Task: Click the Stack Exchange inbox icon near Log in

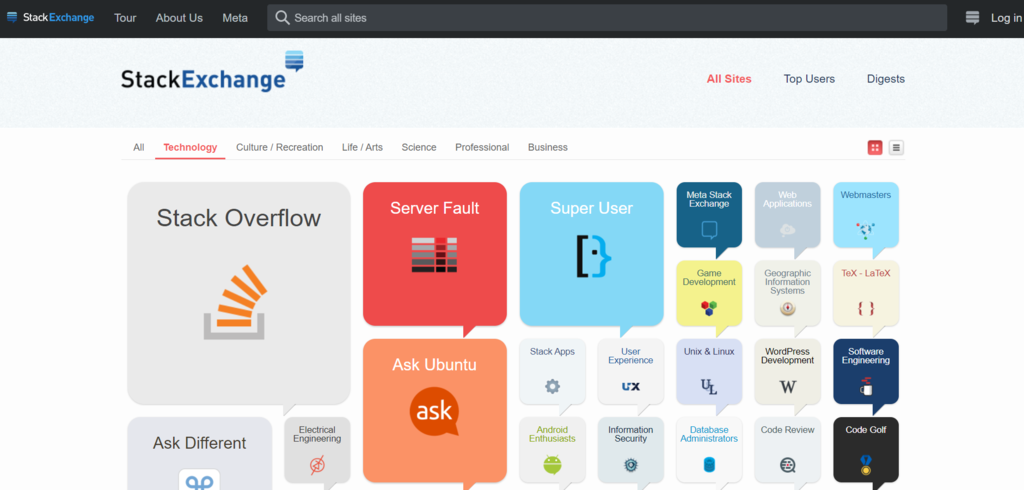Action: [x=972, y=18]
